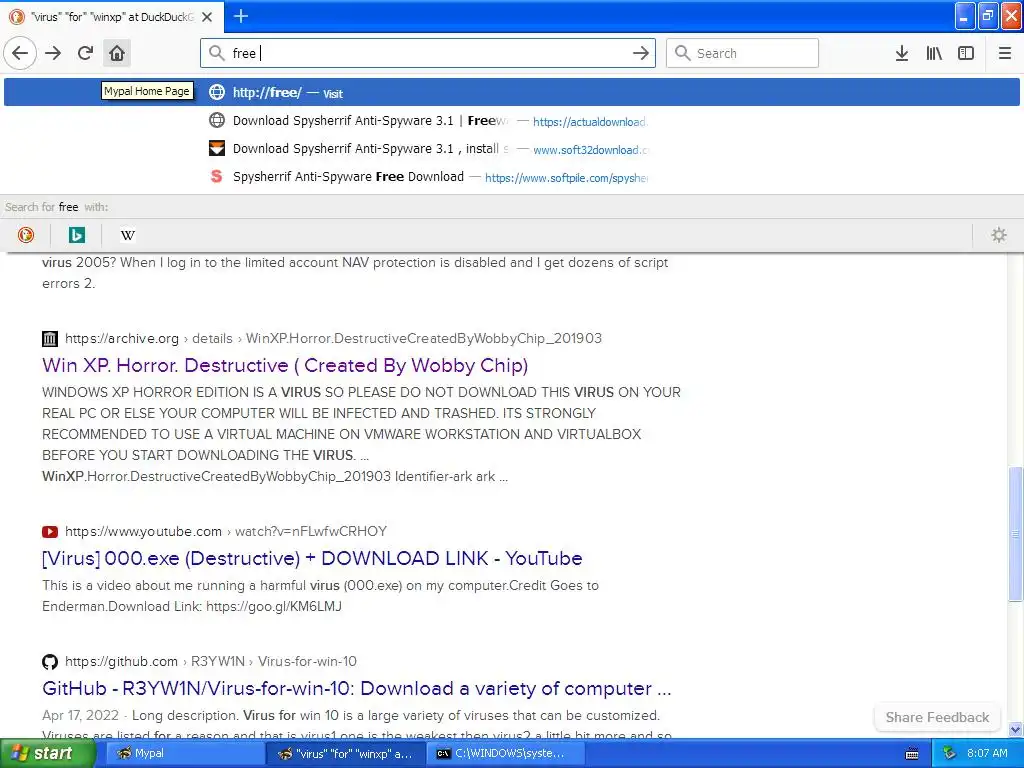
Task: Click the 8:07 AM taskbar clock
Action: [x=987, y=754]
